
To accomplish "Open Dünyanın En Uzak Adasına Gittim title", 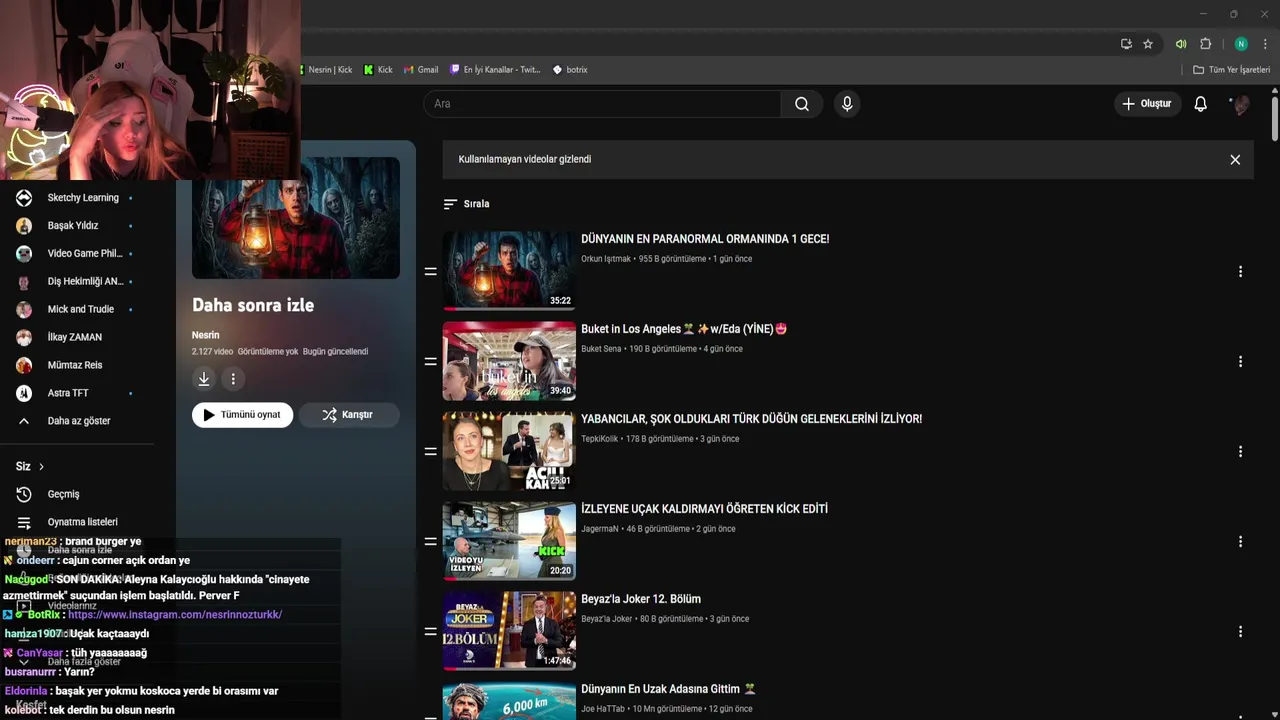I will pyautogui.click(x=668, y=689).
